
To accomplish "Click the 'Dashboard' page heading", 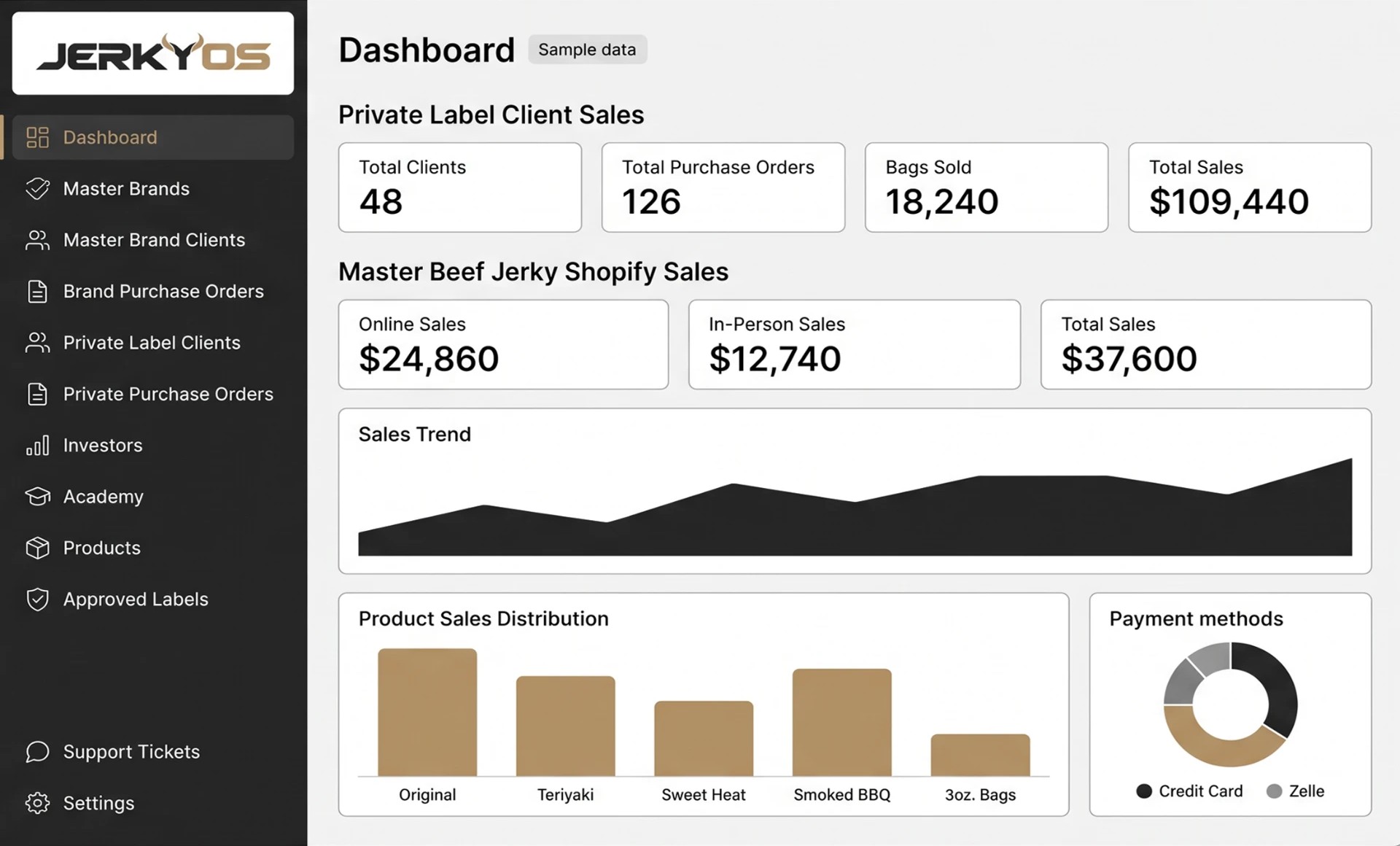I will pyautogui.click(x=427, y=50).
